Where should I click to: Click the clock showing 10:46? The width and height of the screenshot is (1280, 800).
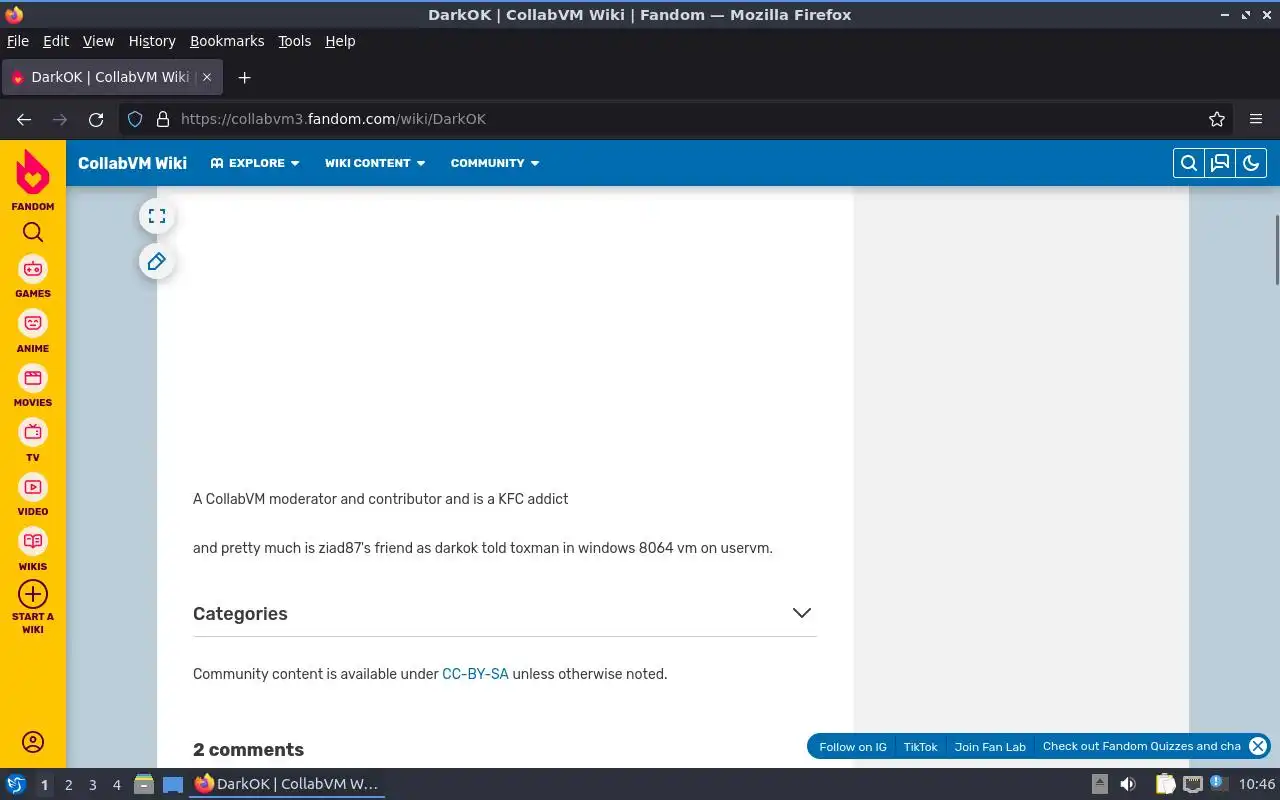pos(1257,784)
